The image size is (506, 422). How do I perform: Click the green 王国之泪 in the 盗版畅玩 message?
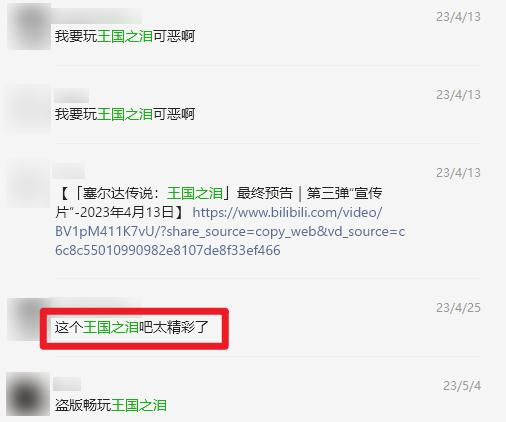[139, 405]
